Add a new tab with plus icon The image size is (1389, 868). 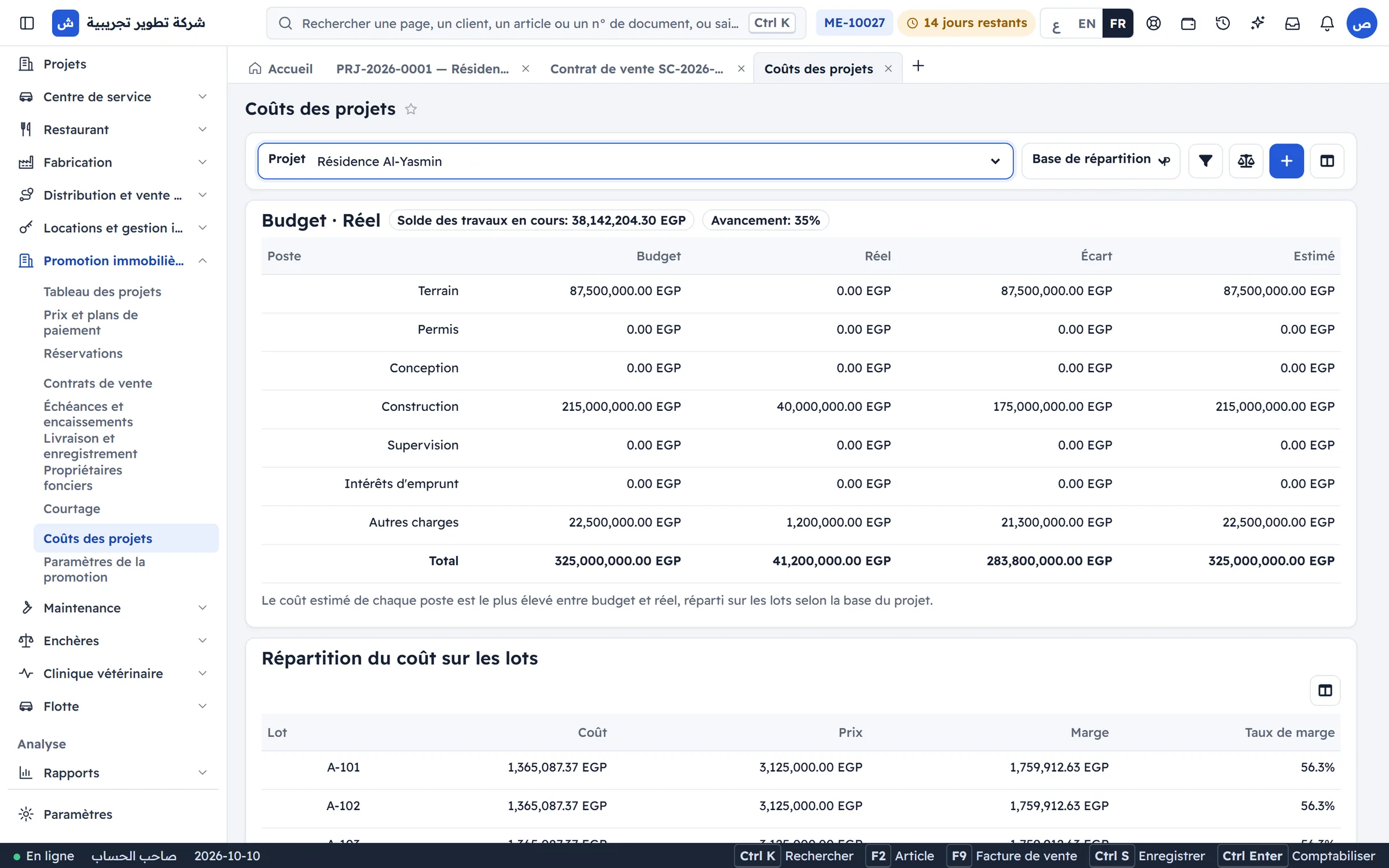(x=918, y=66)
